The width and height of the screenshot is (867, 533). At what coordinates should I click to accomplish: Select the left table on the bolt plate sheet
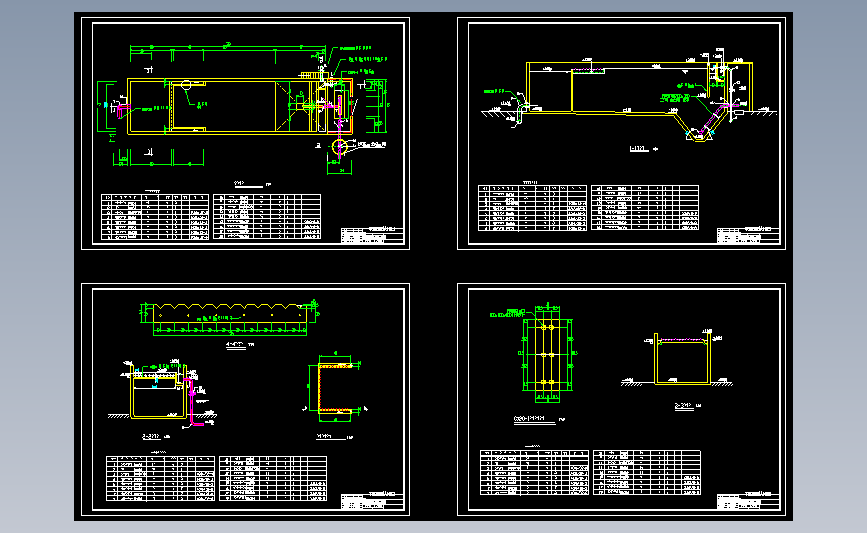(534, 473)
